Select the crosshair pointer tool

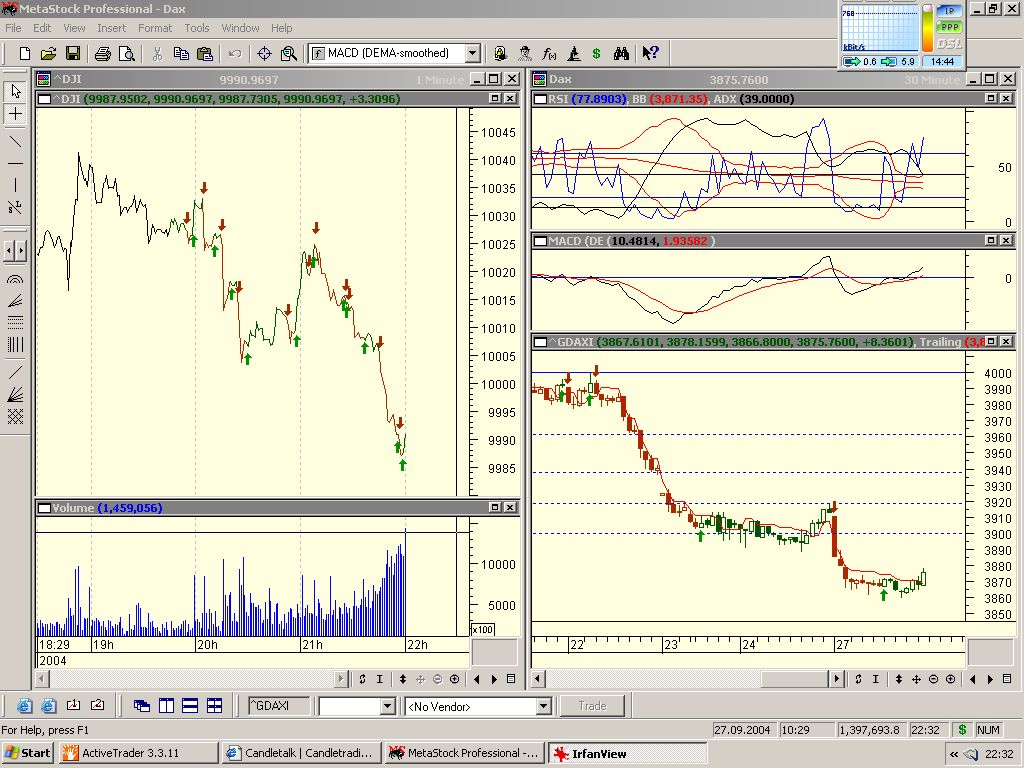16,114
